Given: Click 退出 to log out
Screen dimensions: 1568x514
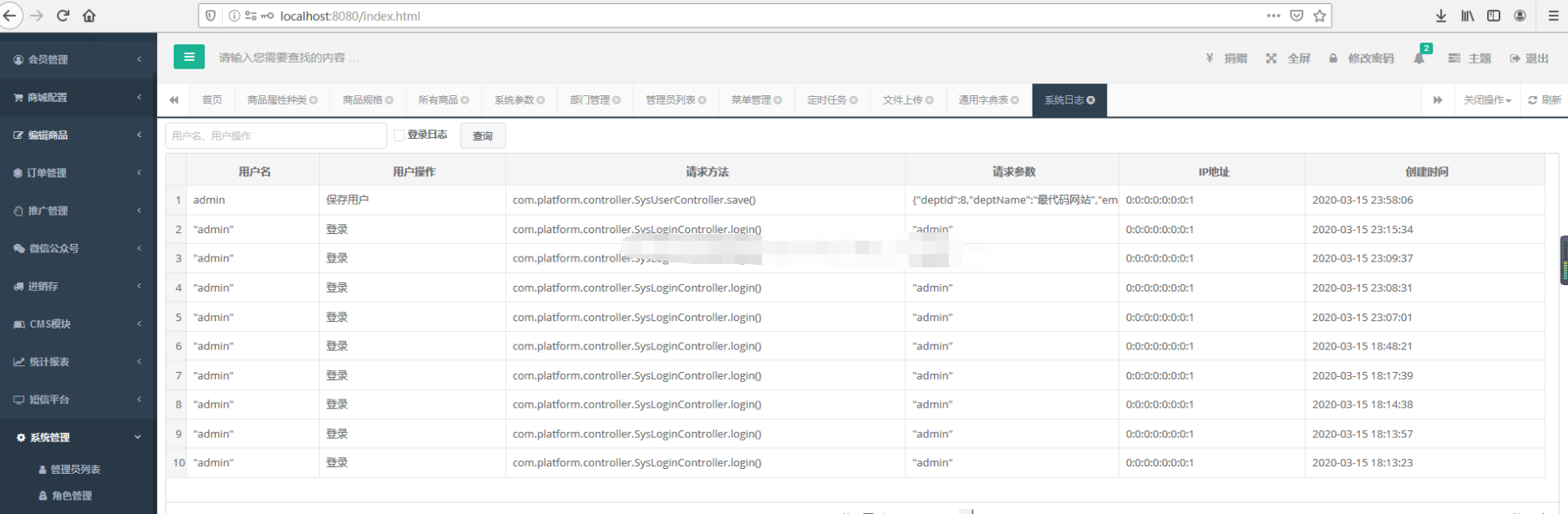Looking at the screenshot, I should (x=1530, y=59).
